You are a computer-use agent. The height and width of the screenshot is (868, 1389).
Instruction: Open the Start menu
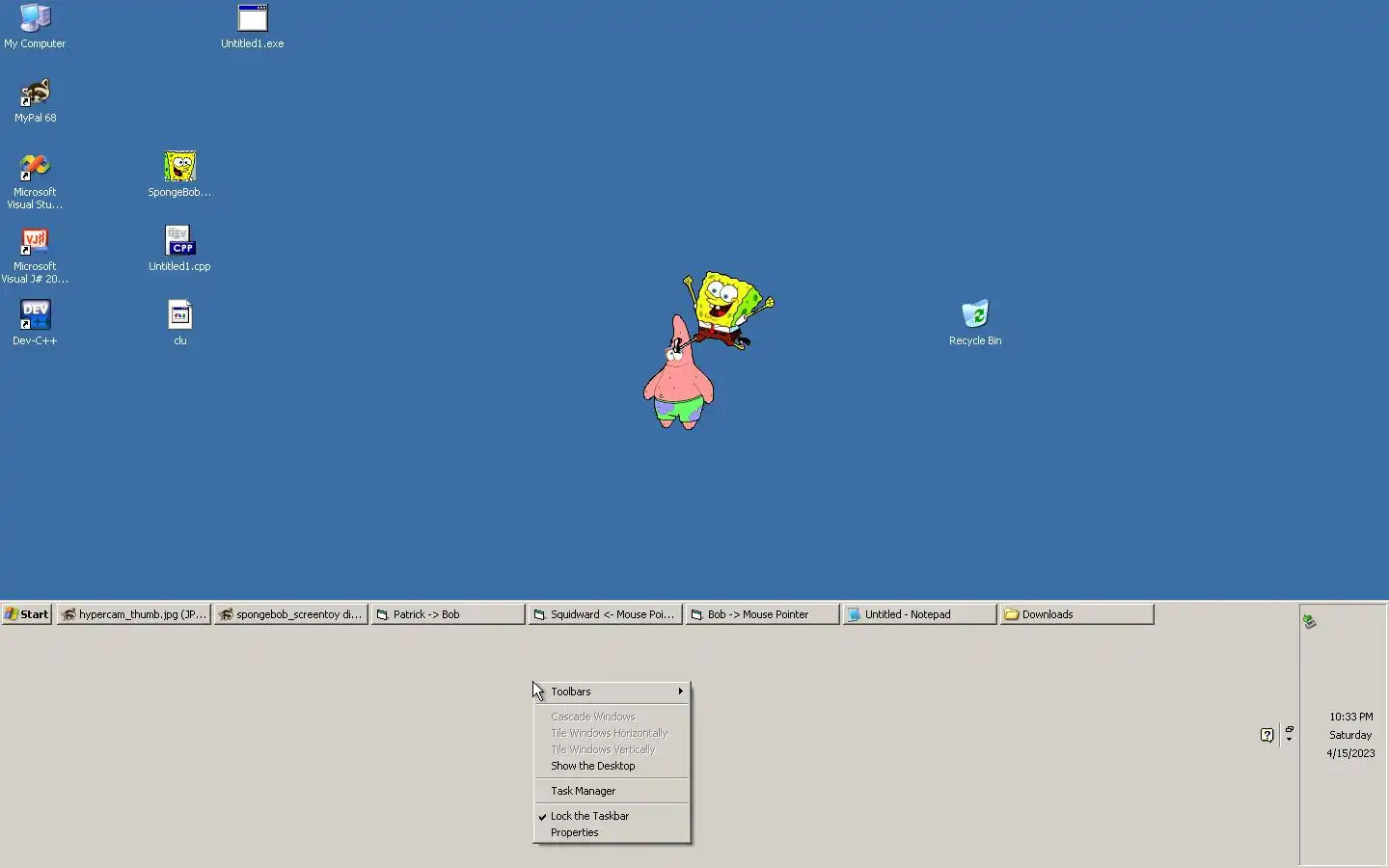(x=26, y=614)
